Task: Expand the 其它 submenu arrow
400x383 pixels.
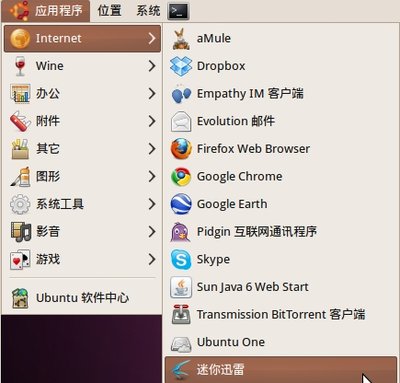Action: pyautogui.click(x=152, y=149)
